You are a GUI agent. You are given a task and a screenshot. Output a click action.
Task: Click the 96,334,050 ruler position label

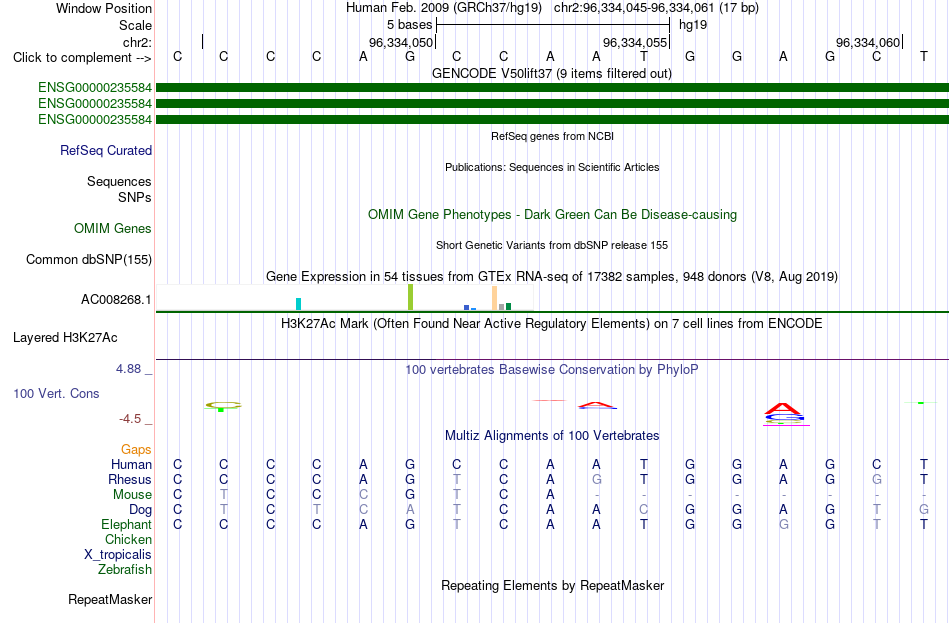(401, 42)
